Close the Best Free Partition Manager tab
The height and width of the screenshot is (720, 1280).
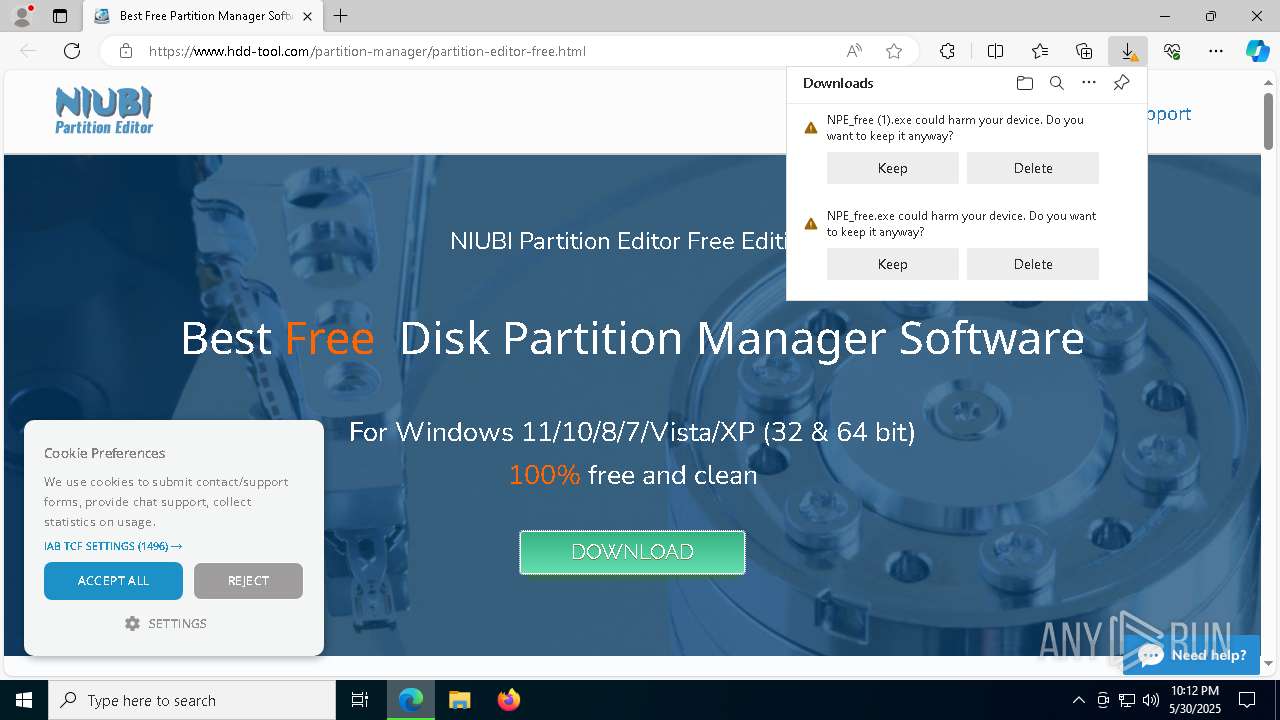click(x=307, y=16)
